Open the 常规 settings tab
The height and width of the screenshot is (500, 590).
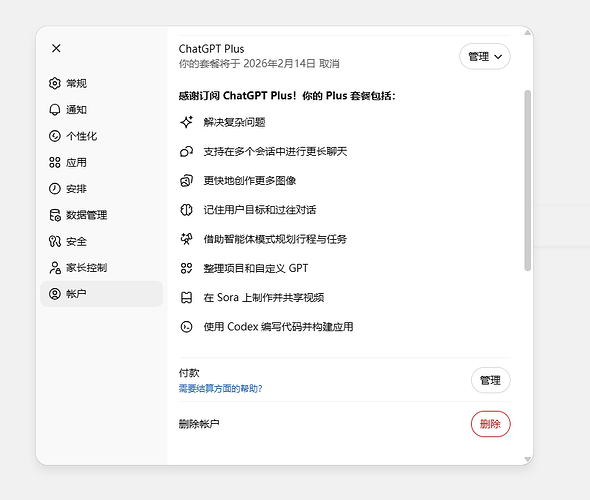point(102,83)
